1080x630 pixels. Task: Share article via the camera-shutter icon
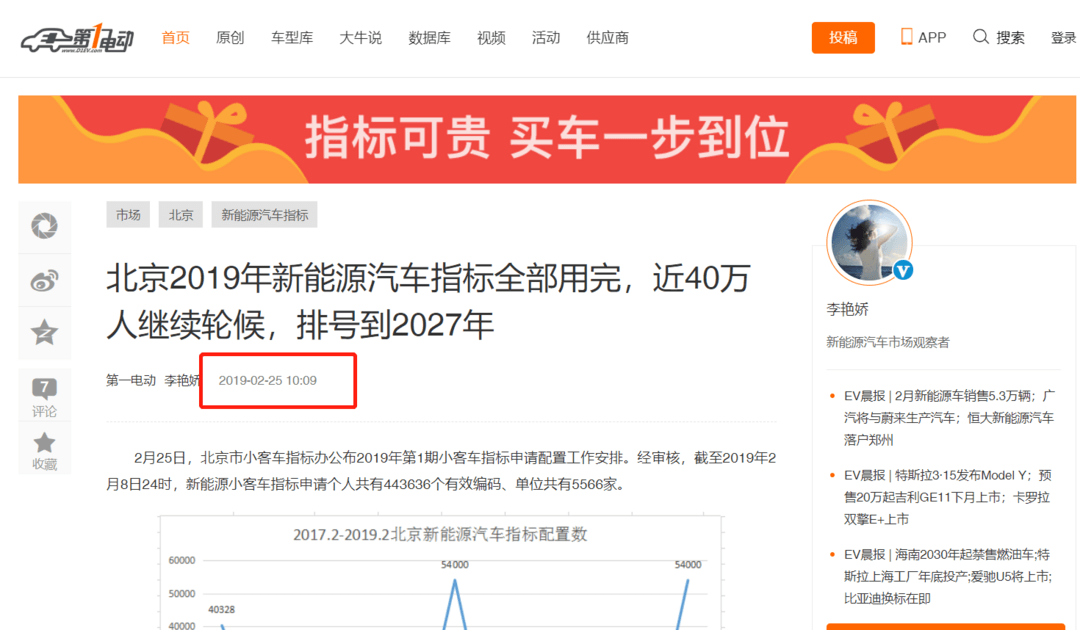[x=44, y=226]
